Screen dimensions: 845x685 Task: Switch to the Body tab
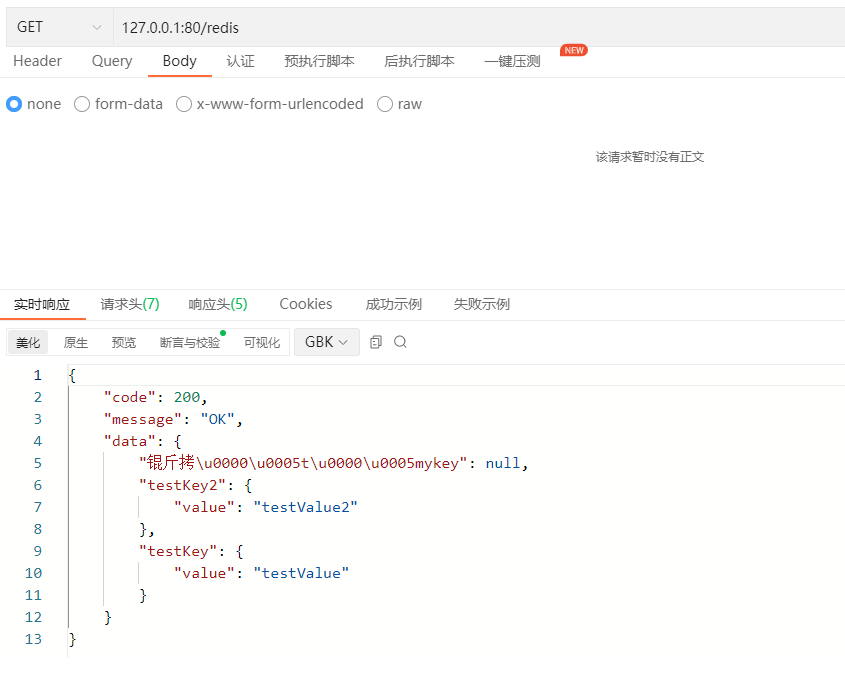tap(179, 61)
